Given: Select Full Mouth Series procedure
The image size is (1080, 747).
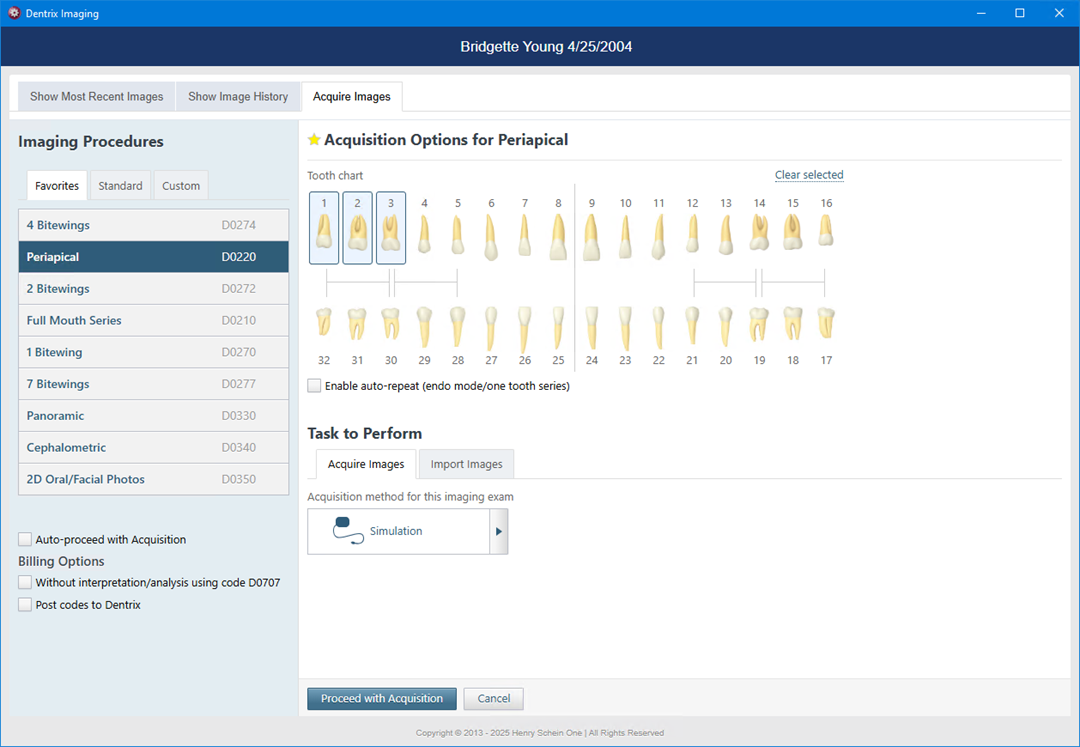Looking at the screenshot, I should [x=154, y=320].
